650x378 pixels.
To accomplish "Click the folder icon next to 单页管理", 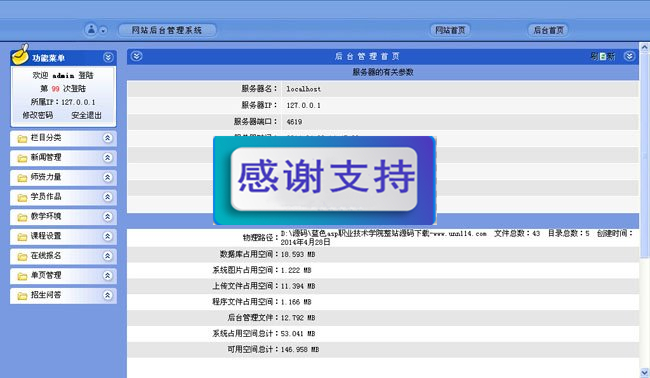I will click(x=22, y=276).
